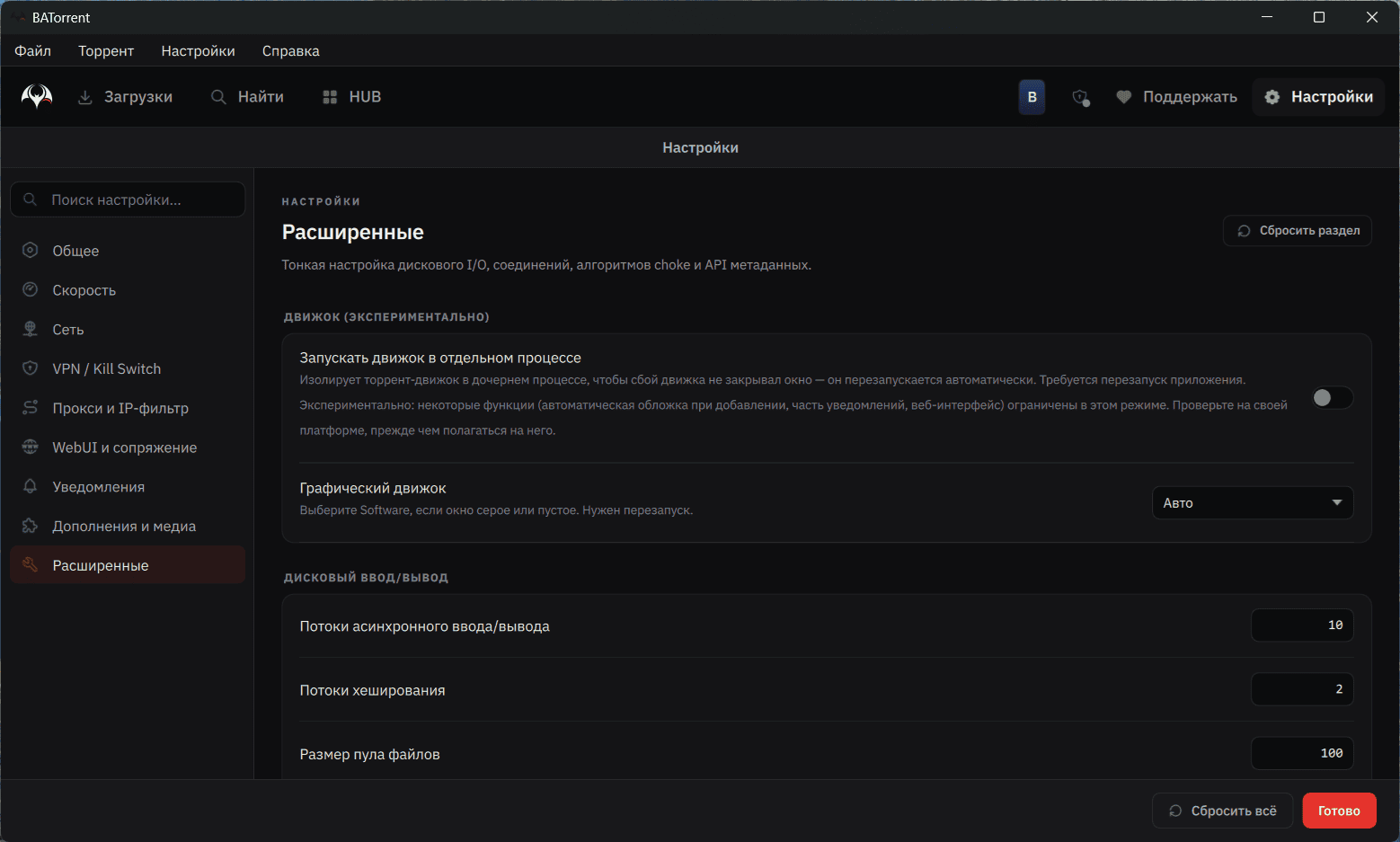Click the Потоки хеширования label
The height and width of the screenshot is (842, 1400).
coord(372,690)
